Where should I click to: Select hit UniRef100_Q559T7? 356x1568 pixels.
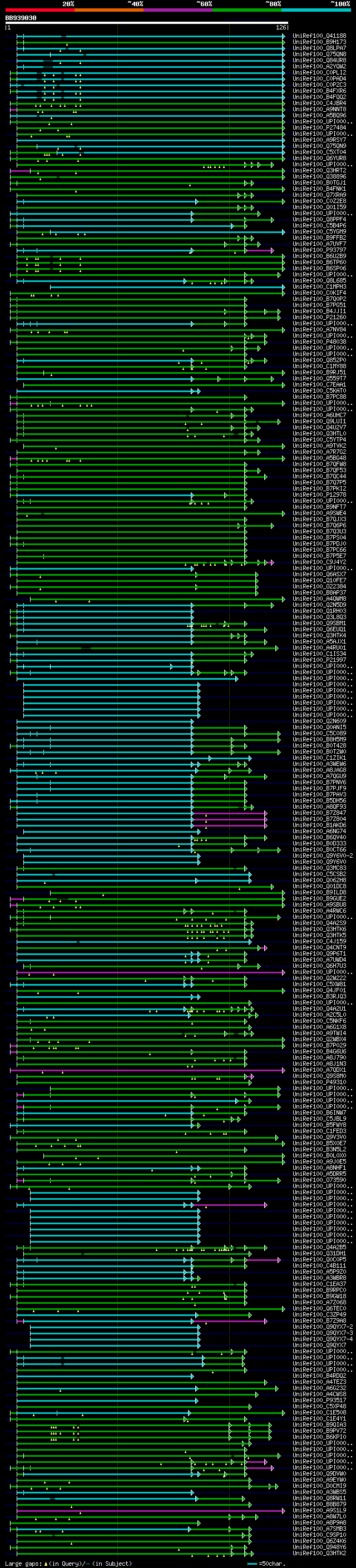coord(319,378)
